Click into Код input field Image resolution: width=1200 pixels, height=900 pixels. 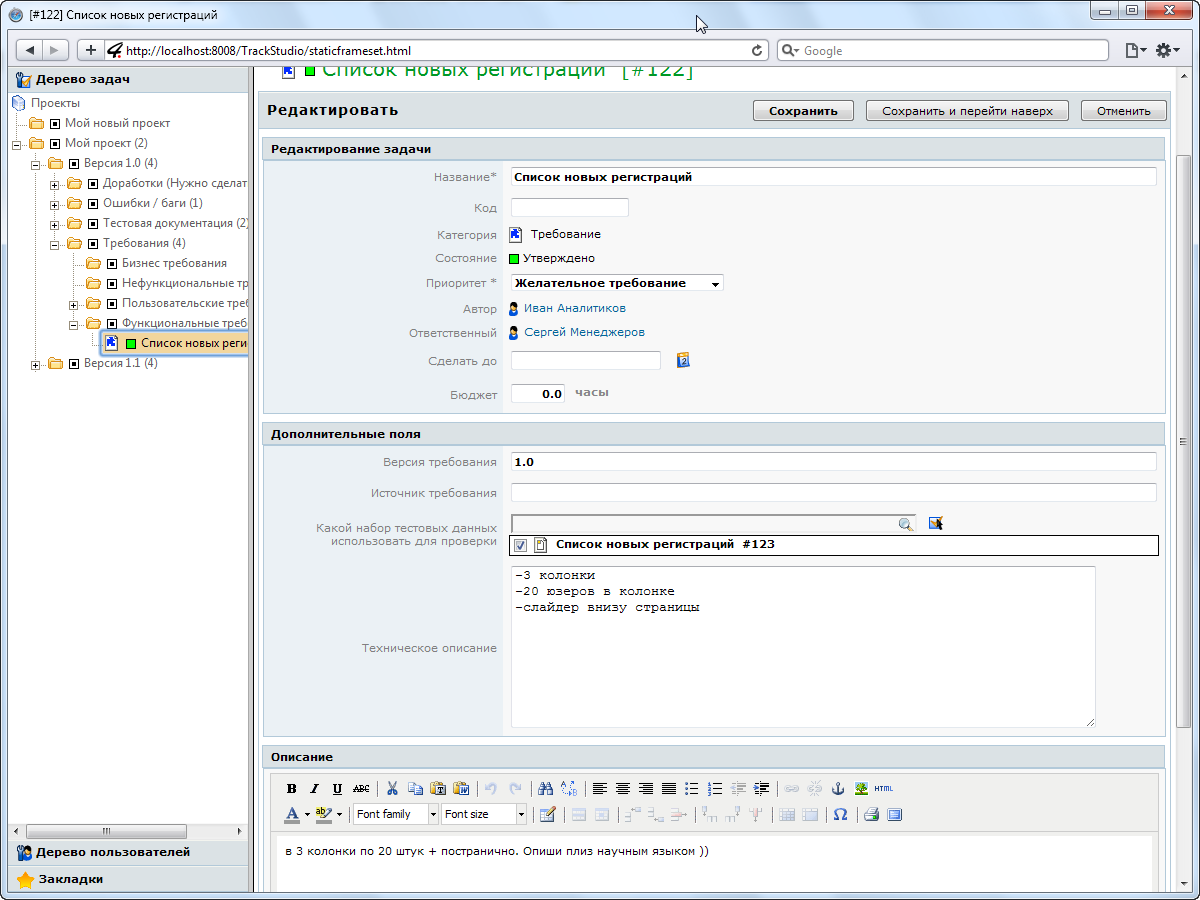(570, 207)
